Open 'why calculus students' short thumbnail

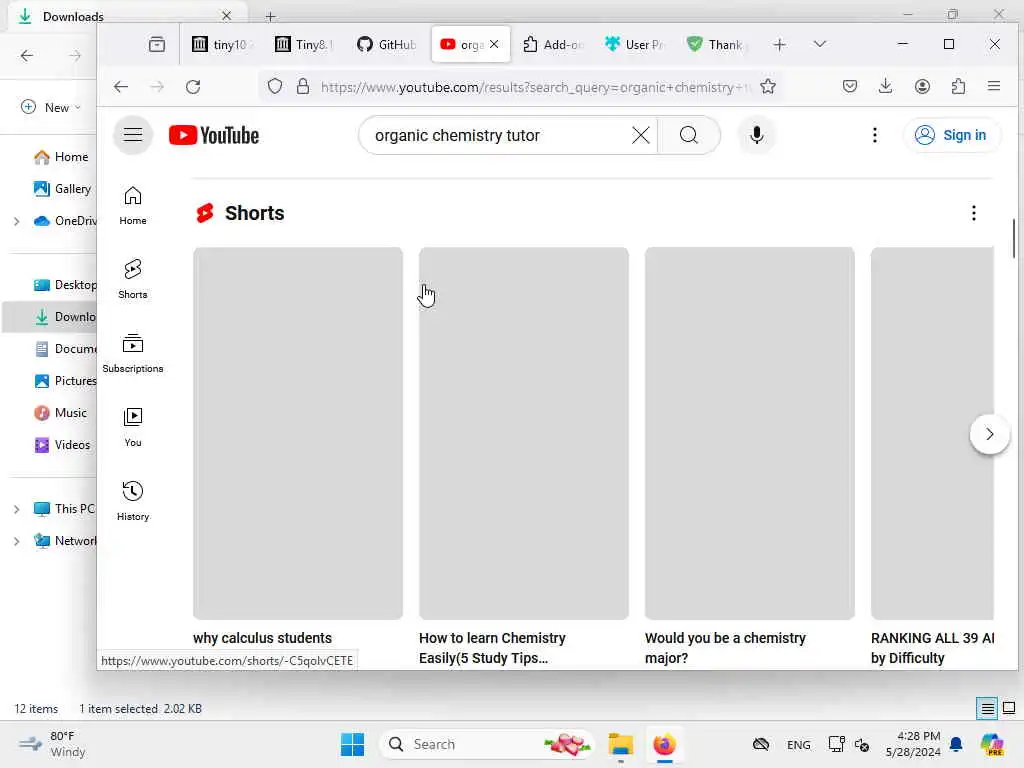298,433
